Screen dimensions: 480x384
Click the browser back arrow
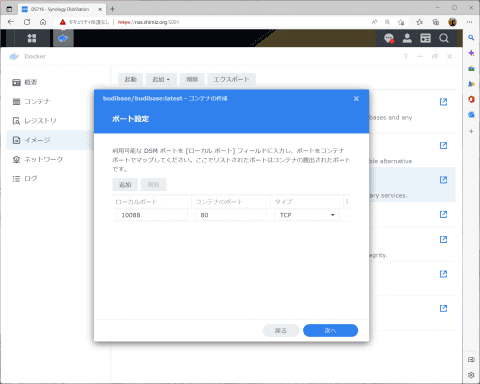tap(11, 22)
